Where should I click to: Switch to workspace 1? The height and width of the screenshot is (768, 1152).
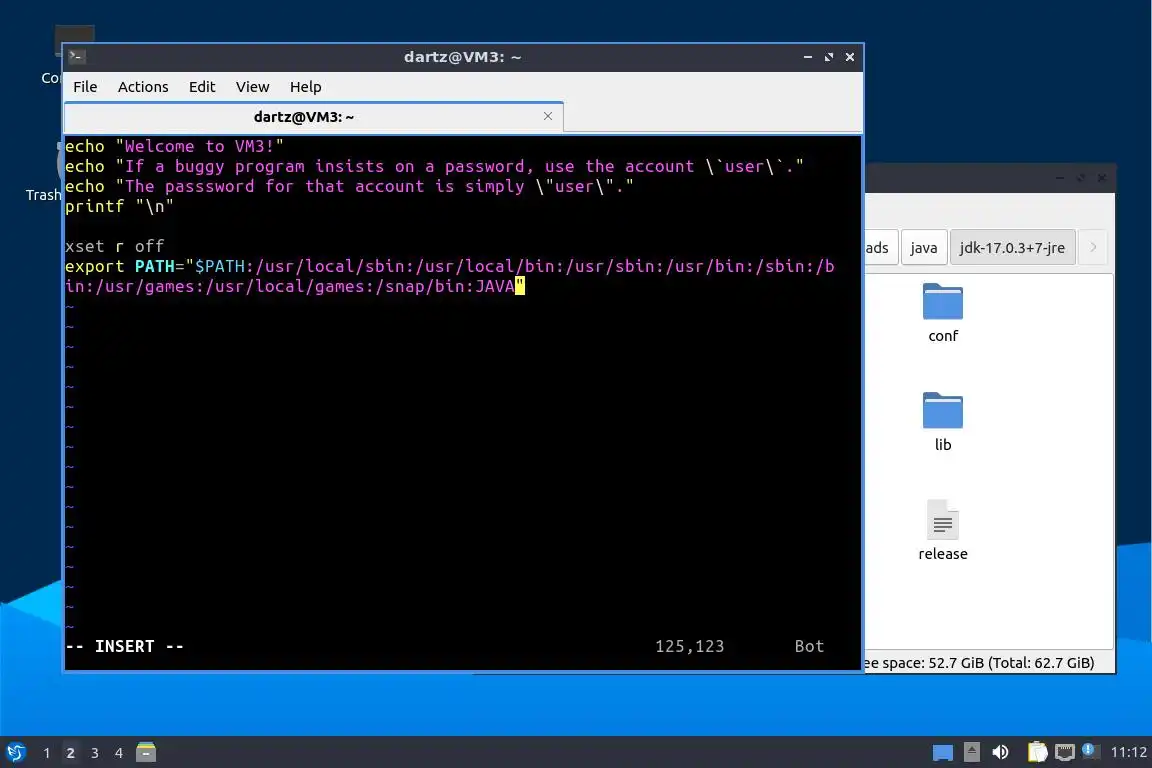[x=46, y=753]
